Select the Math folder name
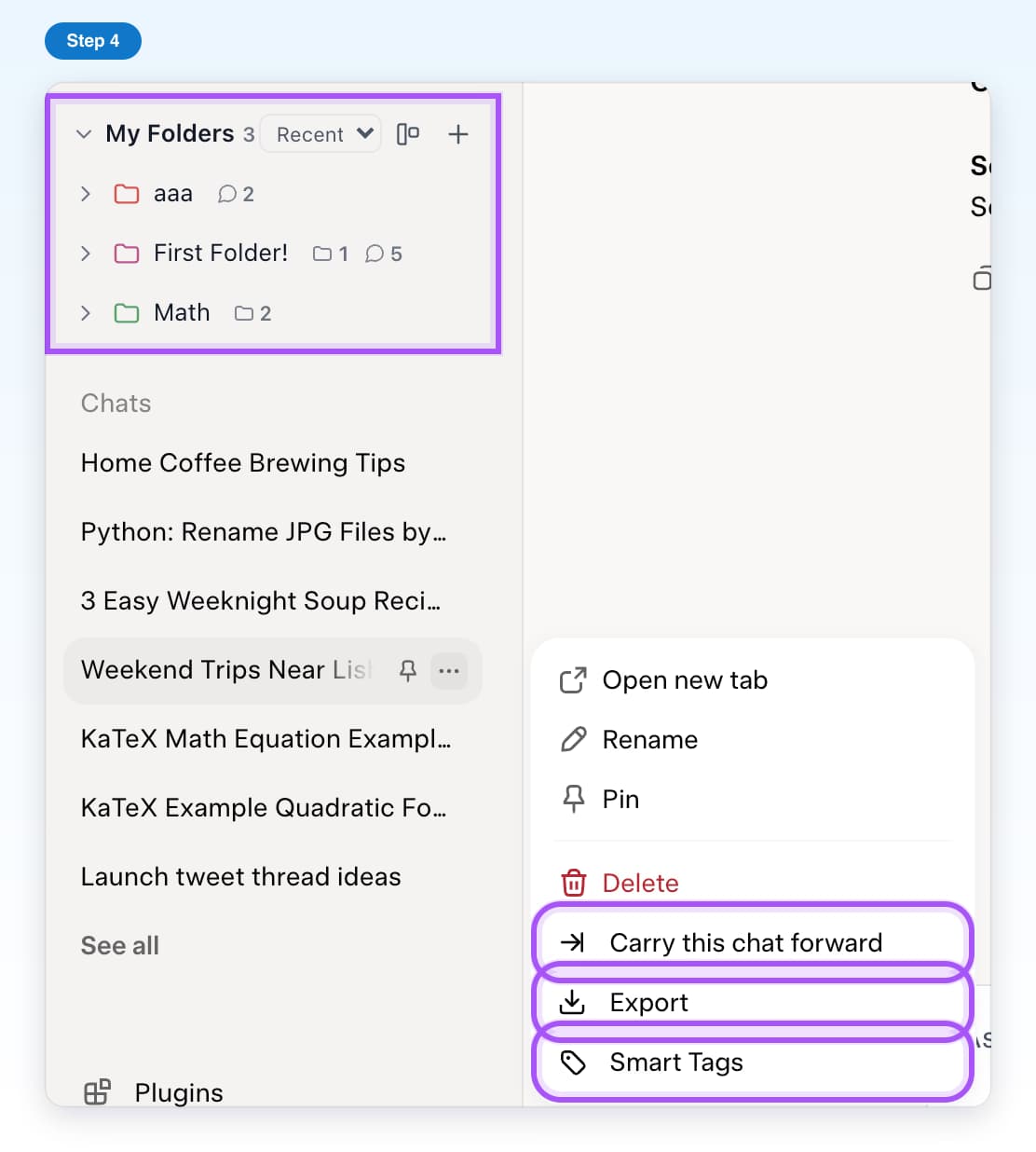Viewport: 1036px width, 1152px height. [x=182, y=313]
